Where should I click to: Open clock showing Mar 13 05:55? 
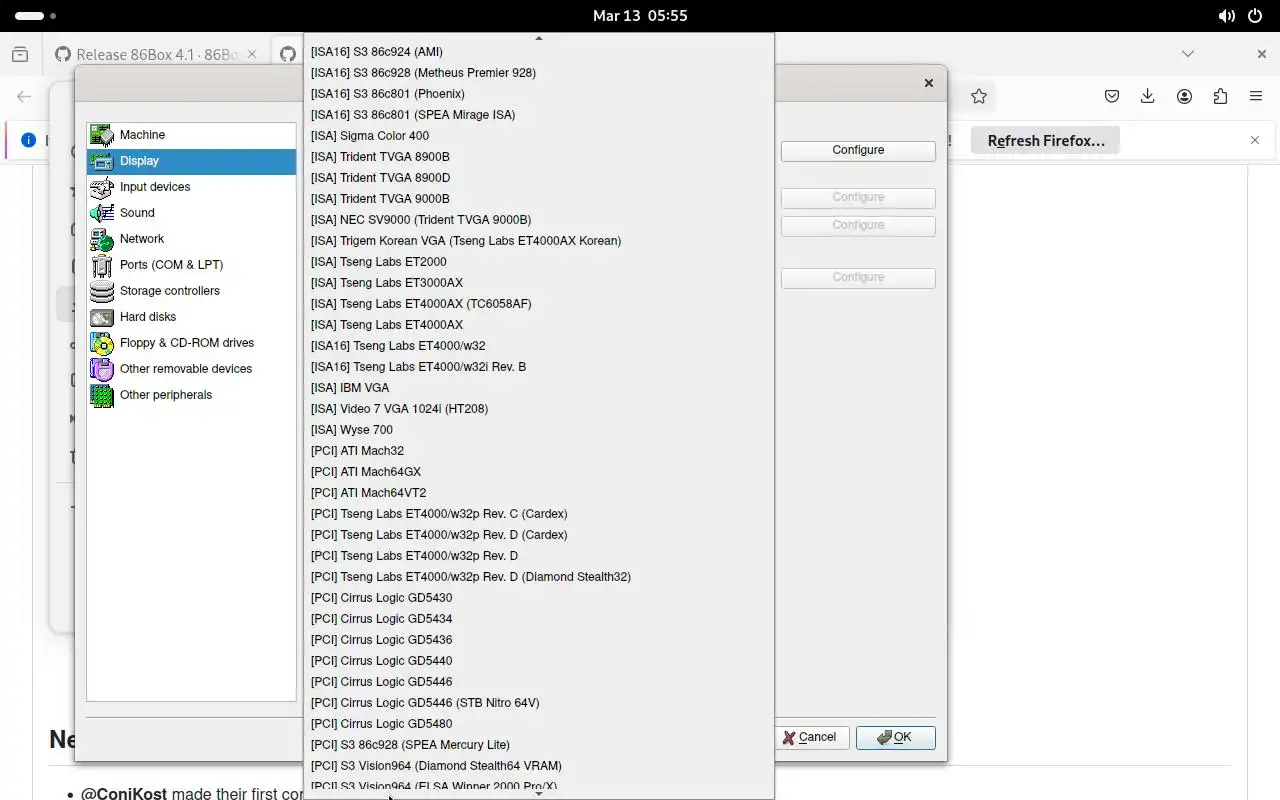(x=640, y=16)
